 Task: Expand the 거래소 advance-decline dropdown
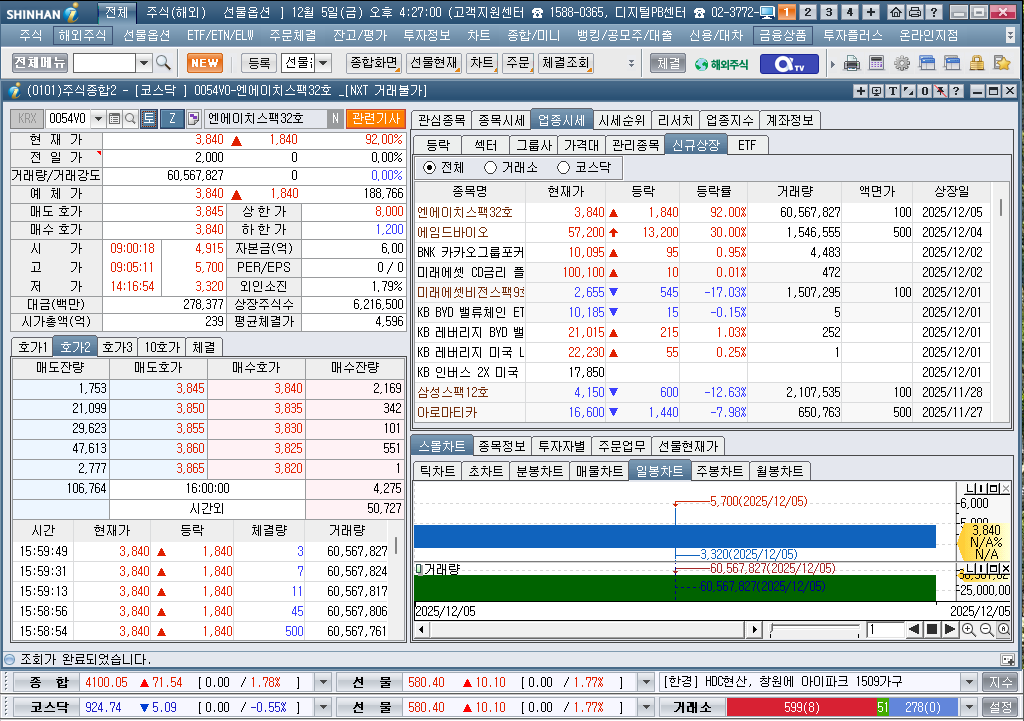[x=970, y=707]
